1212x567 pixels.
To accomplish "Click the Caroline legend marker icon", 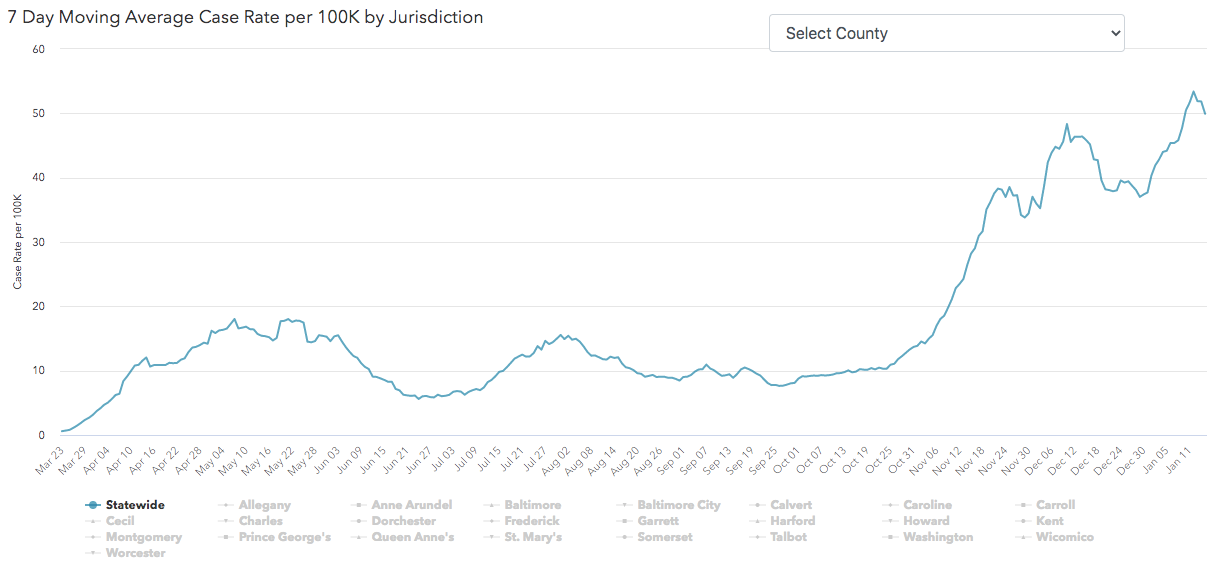I will point(891,505).
